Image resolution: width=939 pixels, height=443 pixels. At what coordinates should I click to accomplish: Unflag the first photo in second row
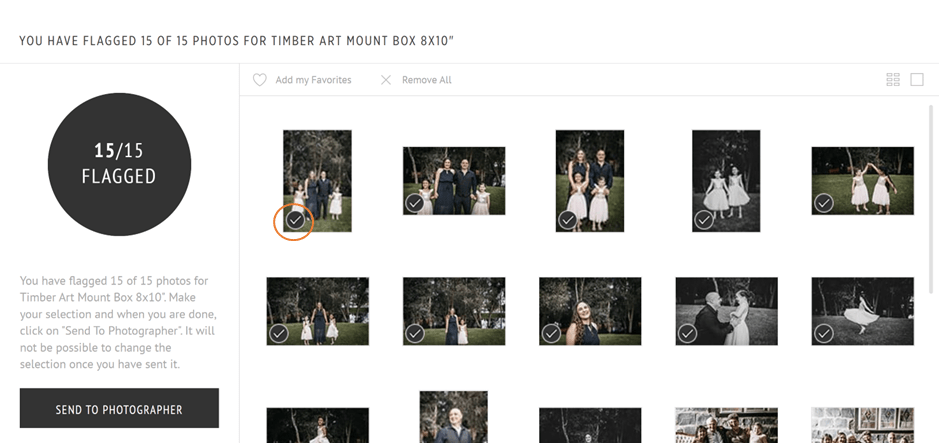[x=279, y=334]
